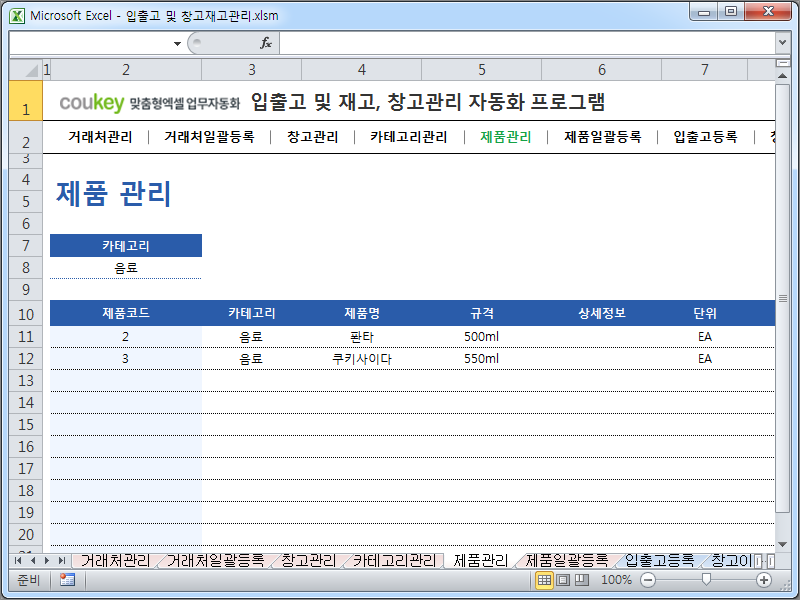Expand the formula bar chevron
The height and width of the screenshot is (600, 800).
pyautogui.click(x=782, y=43)
